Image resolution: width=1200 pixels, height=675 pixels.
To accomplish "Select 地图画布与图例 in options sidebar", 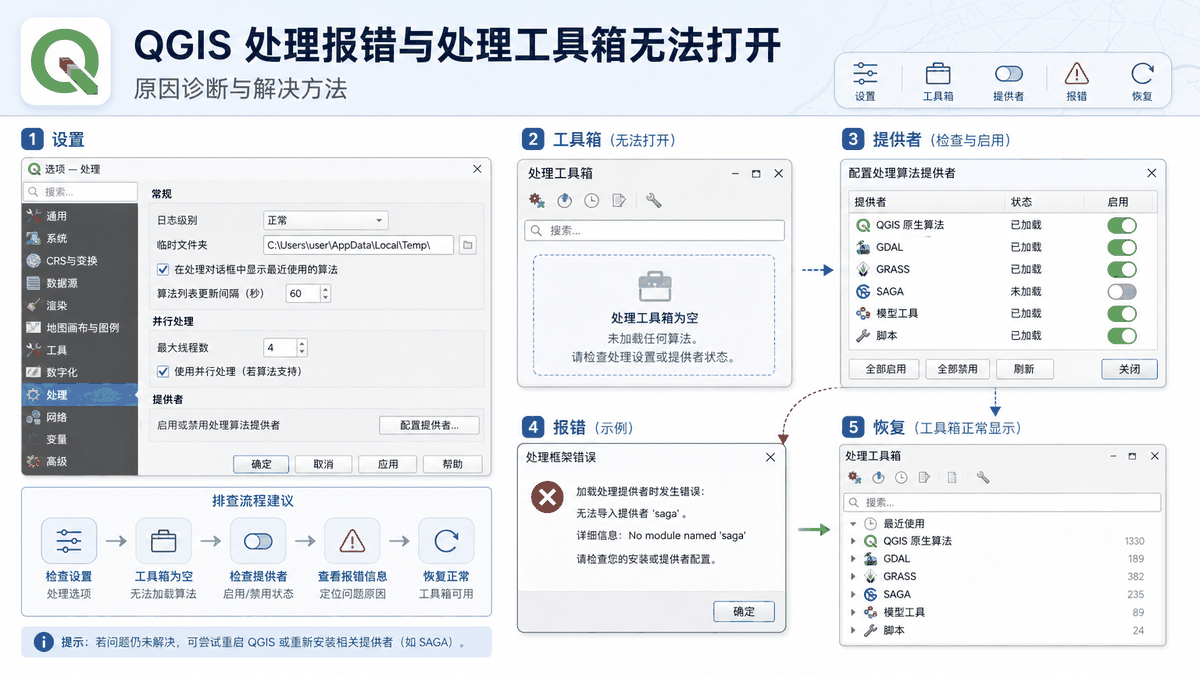I will click(x=80, y=328).
